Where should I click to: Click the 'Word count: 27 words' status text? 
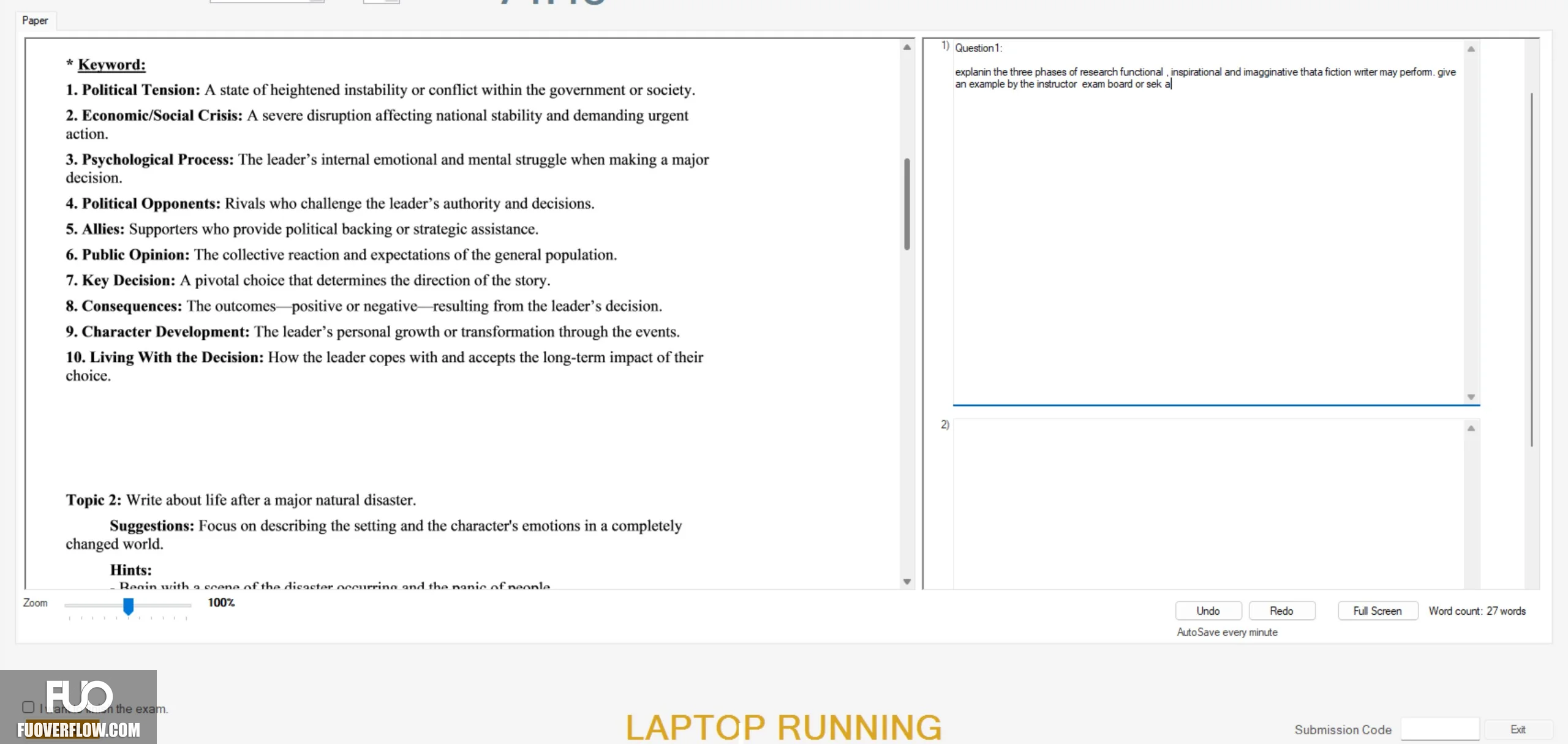coord(1477,611)
